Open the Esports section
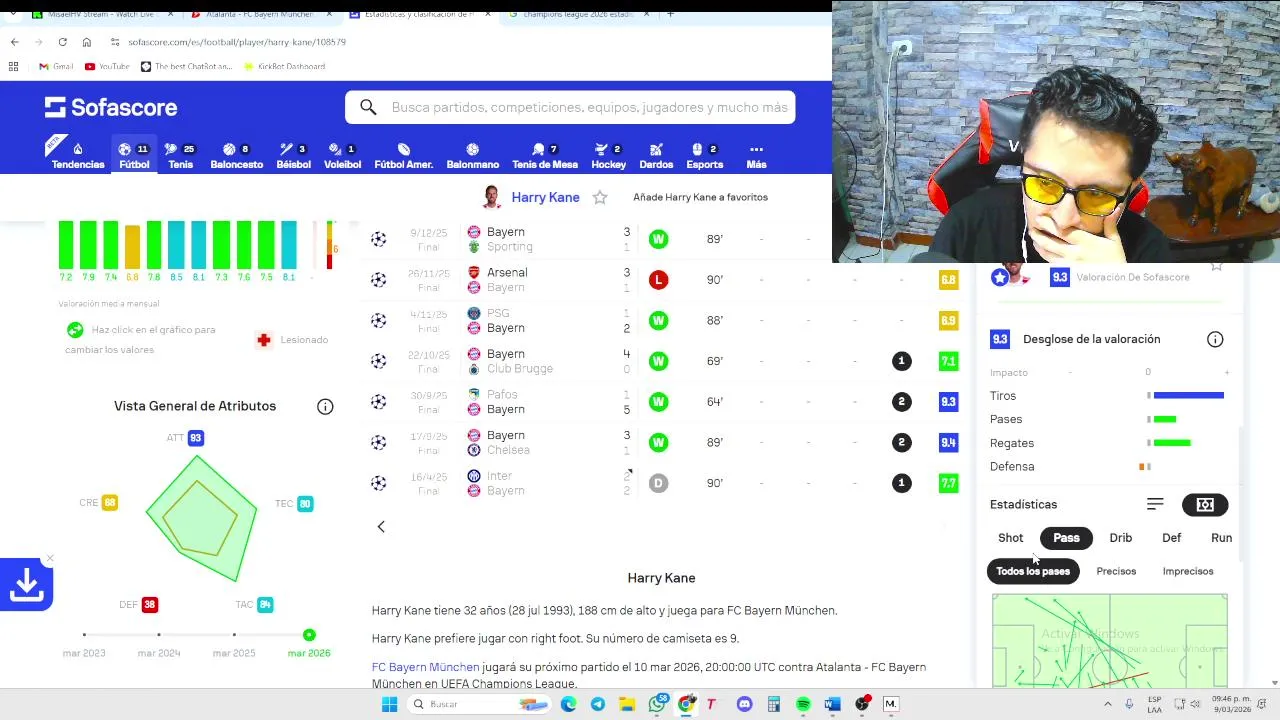The image size is (1280, 720). [x=704, y=155]
